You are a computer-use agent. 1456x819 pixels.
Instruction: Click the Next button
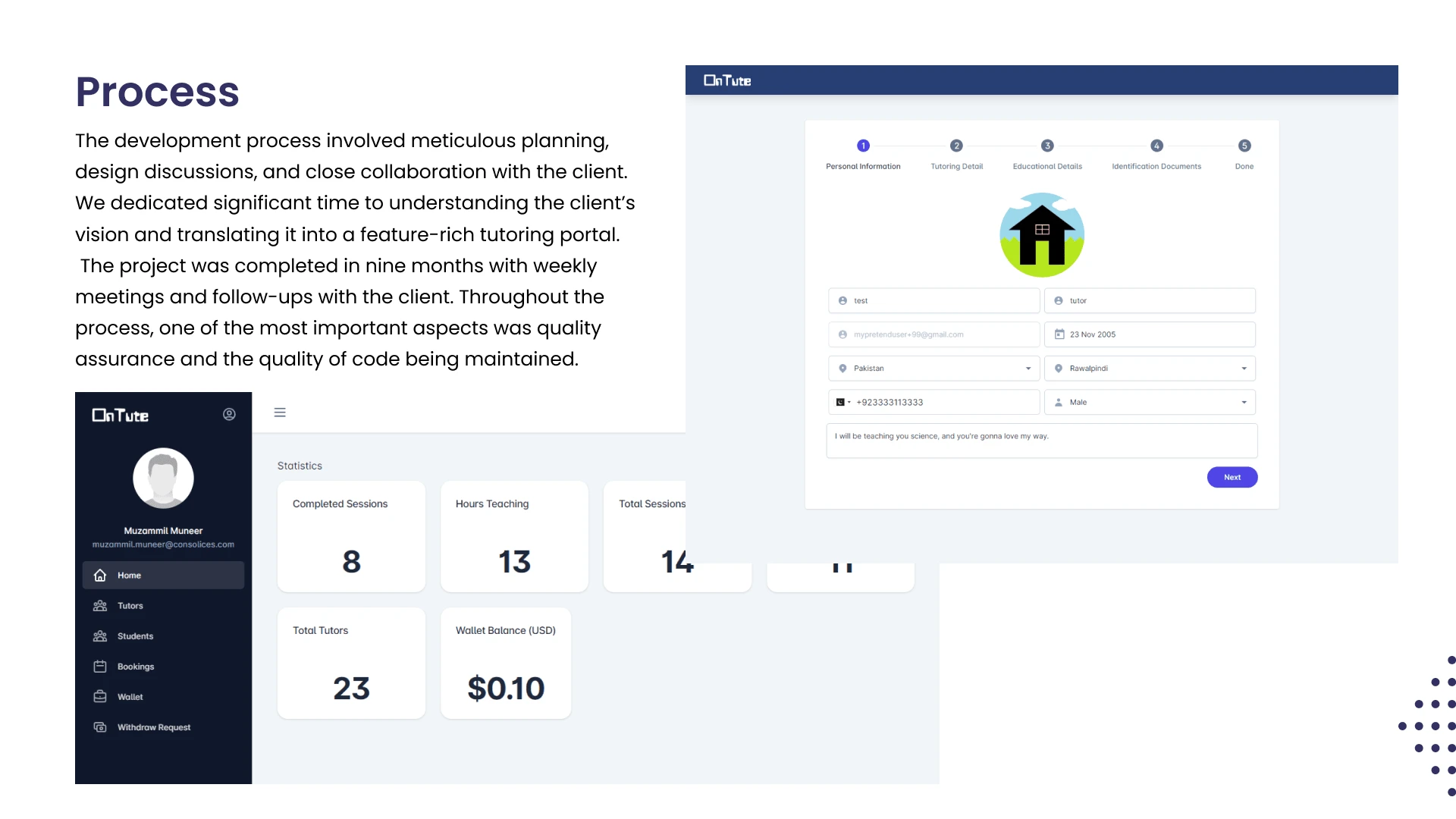coord(1232,477)
